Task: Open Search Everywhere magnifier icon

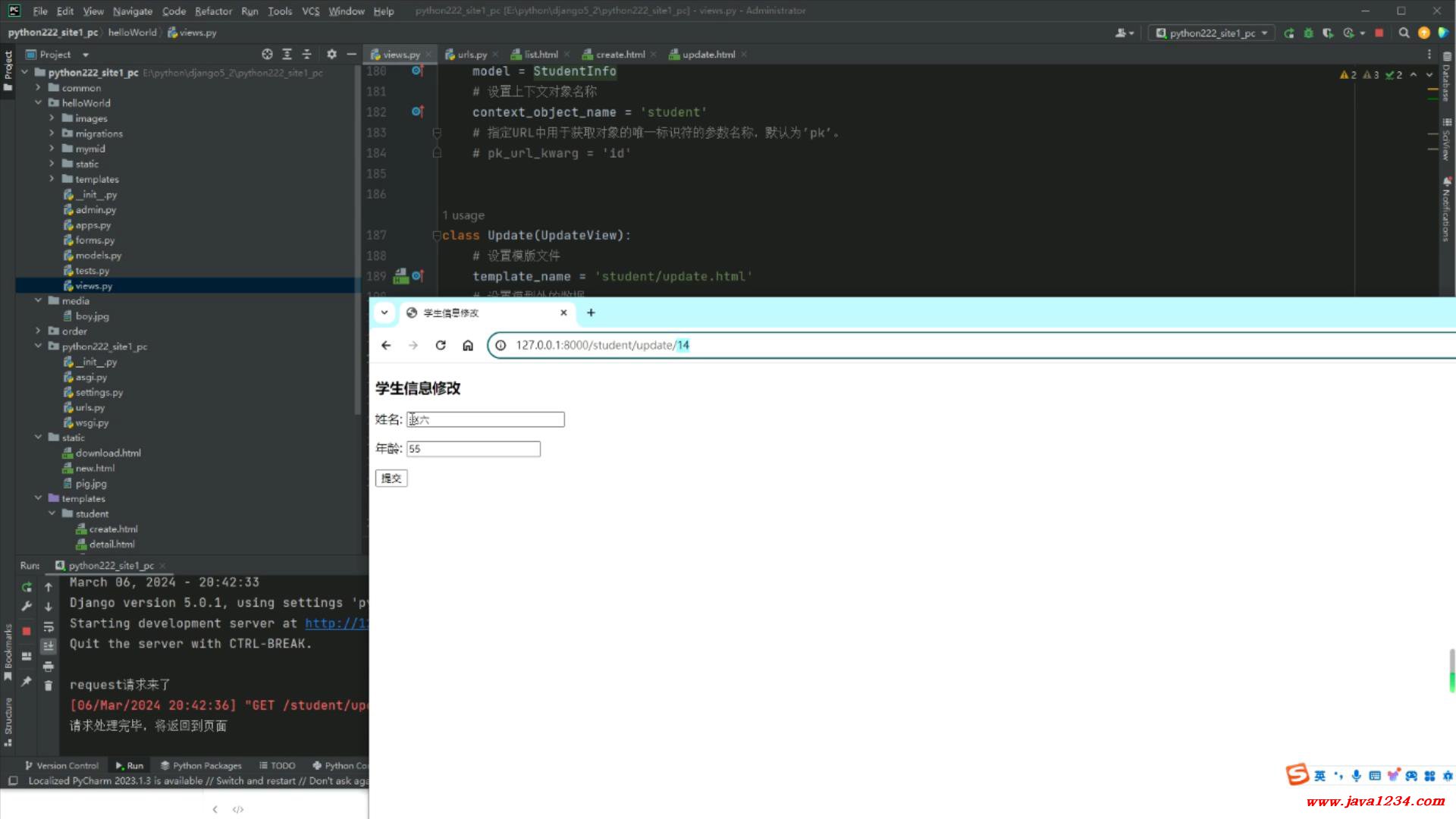Action: click(1404, 33)
